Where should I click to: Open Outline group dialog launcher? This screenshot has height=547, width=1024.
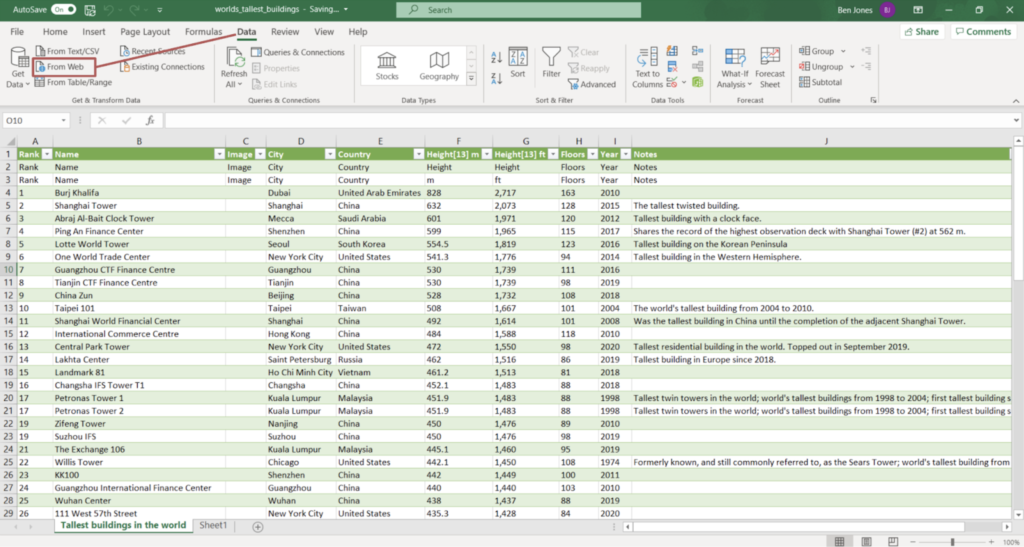coord(873,101)
